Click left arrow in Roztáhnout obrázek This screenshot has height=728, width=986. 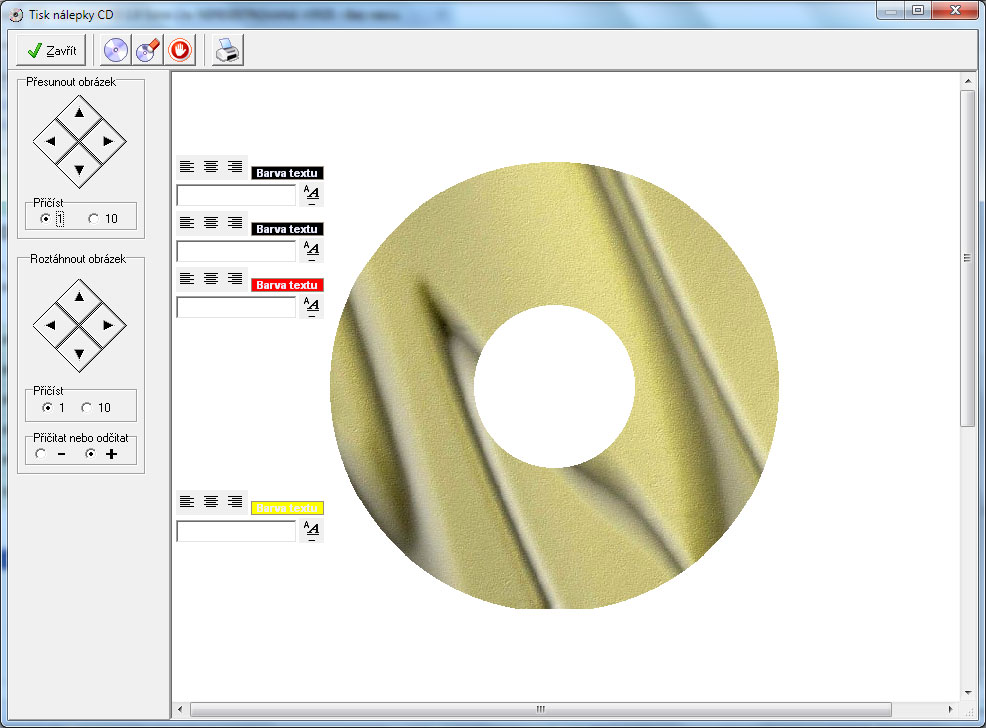52,324
